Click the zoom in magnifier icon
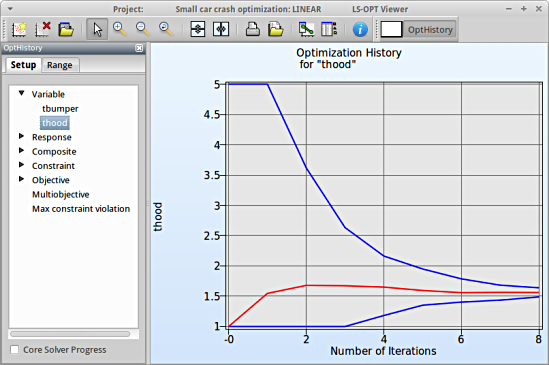 tap(119, 29)
